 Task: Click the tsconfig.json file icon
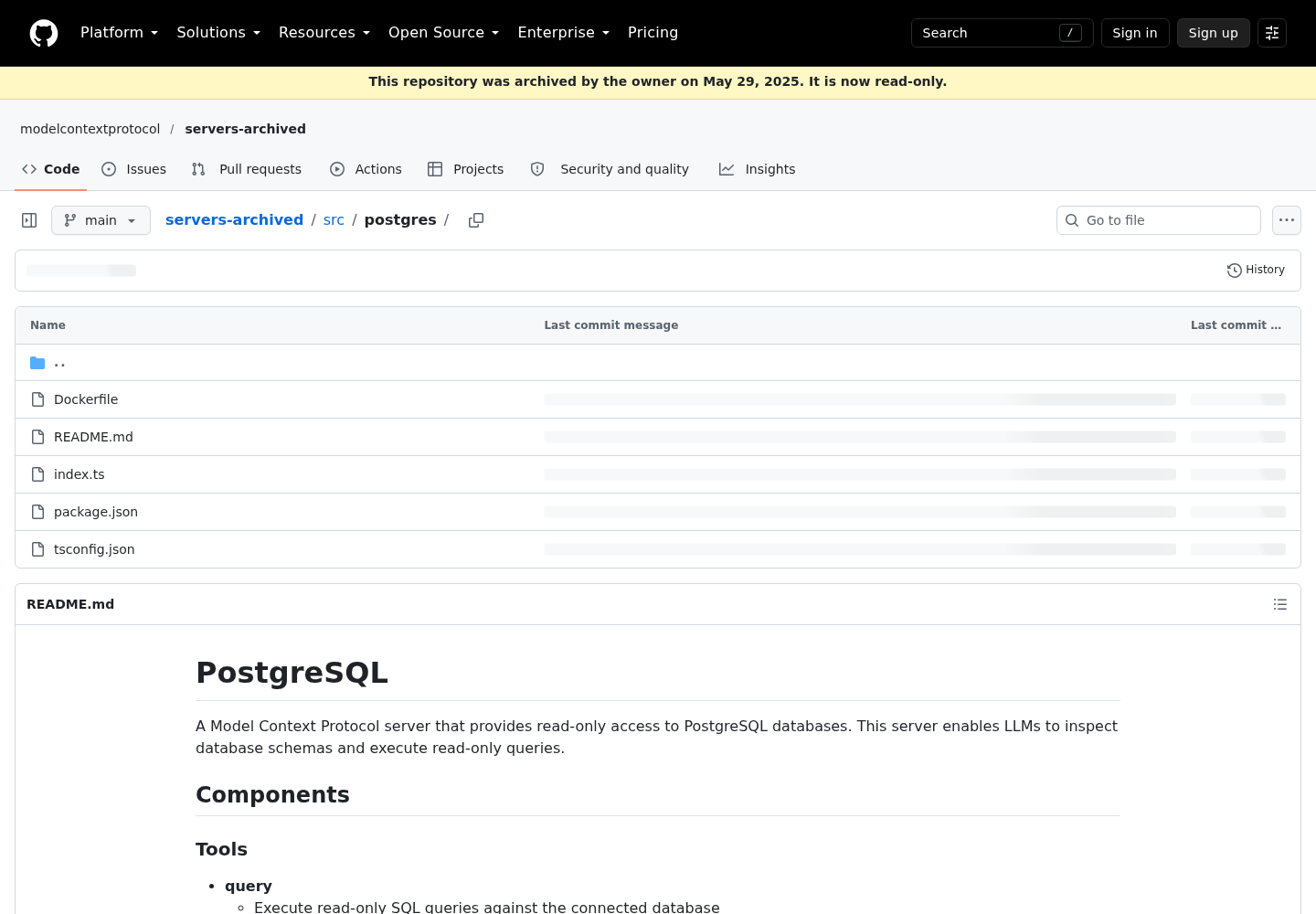(x=37, y=549)
